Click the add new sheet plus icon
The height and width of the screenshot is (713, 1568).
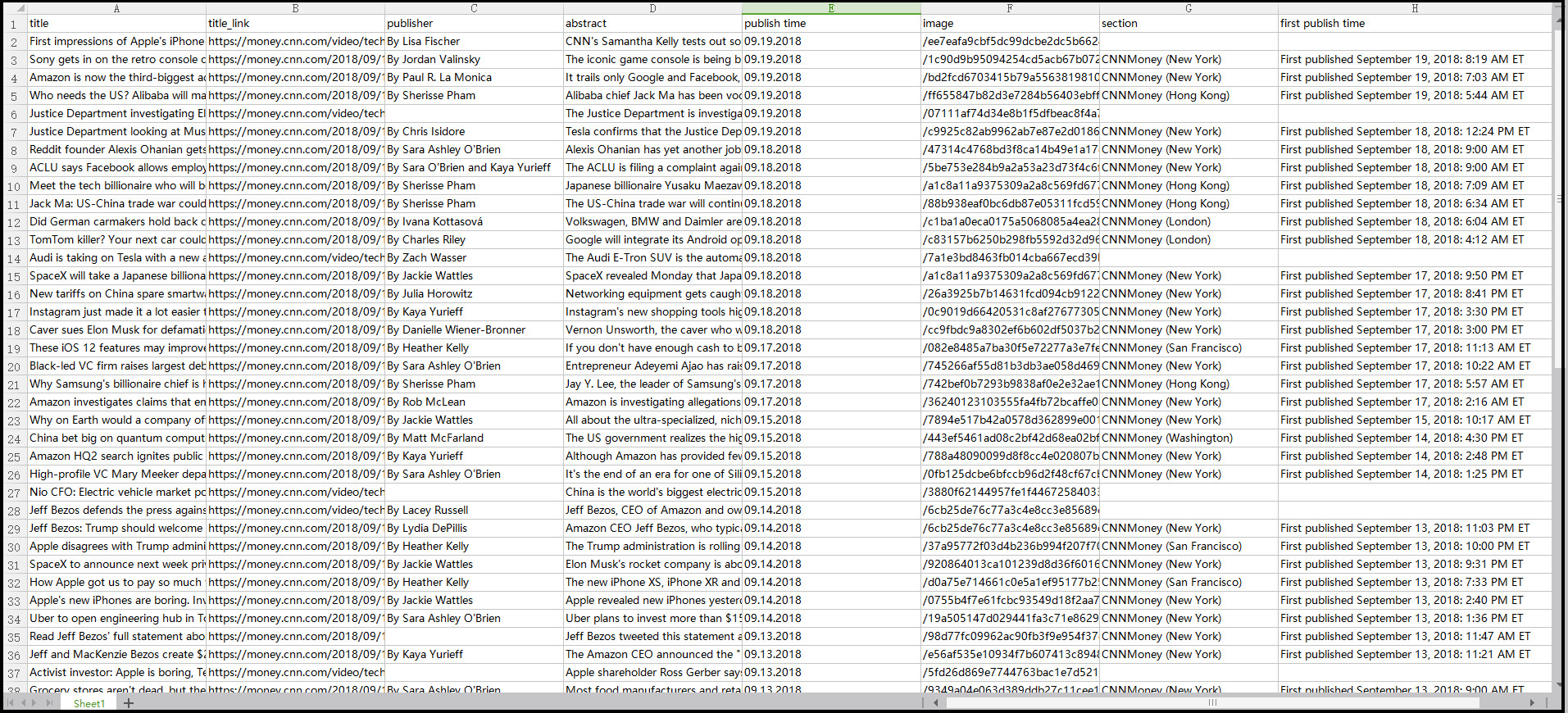pyautogui.click(x=129, y=703)
